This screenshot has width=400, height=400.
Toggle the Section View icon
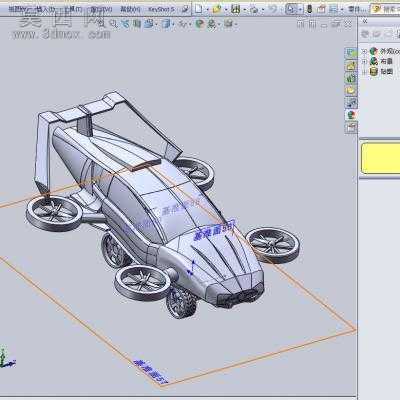(137, 24)
